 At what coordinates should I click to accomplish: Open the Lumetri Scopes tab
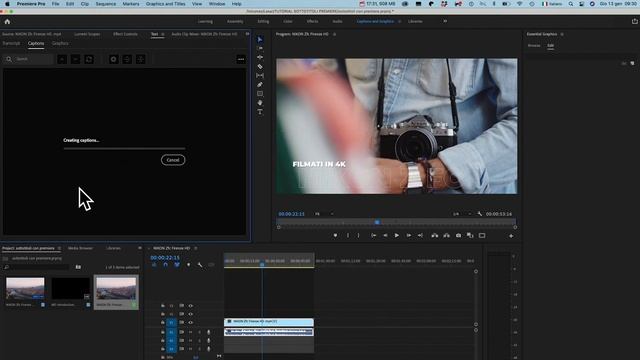click(87, 34)
